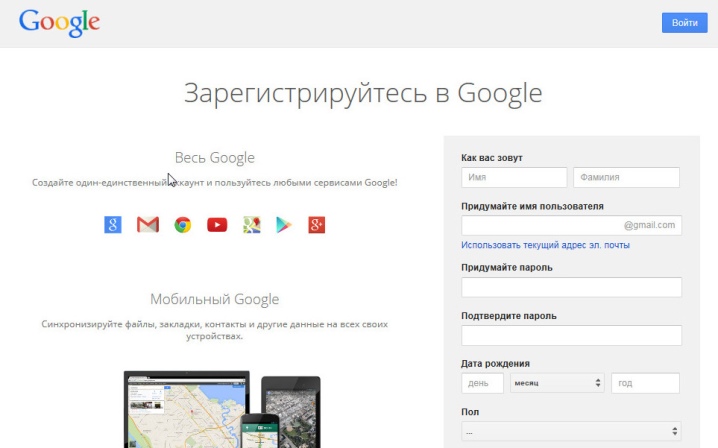
Task: Open the месяц month dropdown
Action: [557, 383]
